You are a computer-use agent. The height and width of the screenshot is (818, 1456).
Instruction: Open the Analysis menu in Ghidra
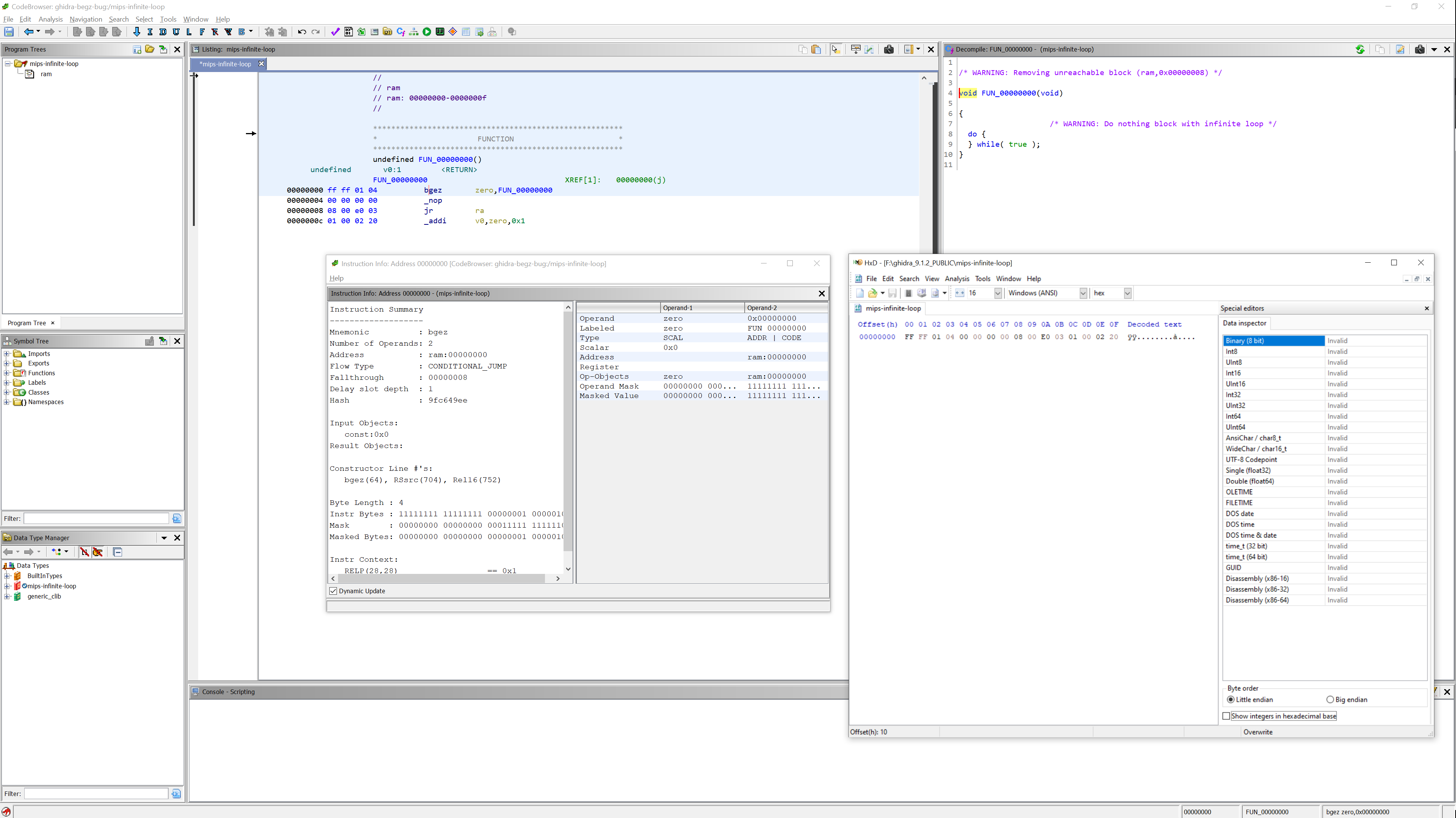[50, 19]
